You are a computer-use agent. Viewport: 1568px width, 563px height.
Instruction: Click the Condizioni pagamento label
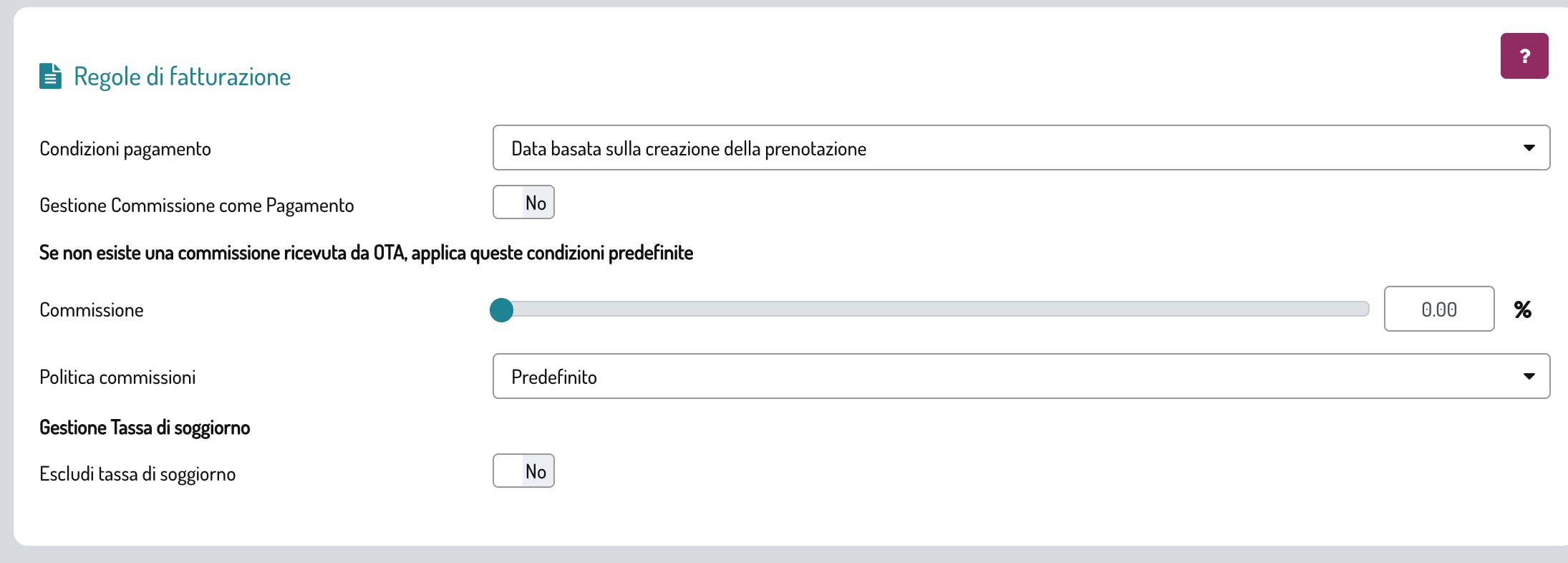pyautogui.click(x=125, y=149)
